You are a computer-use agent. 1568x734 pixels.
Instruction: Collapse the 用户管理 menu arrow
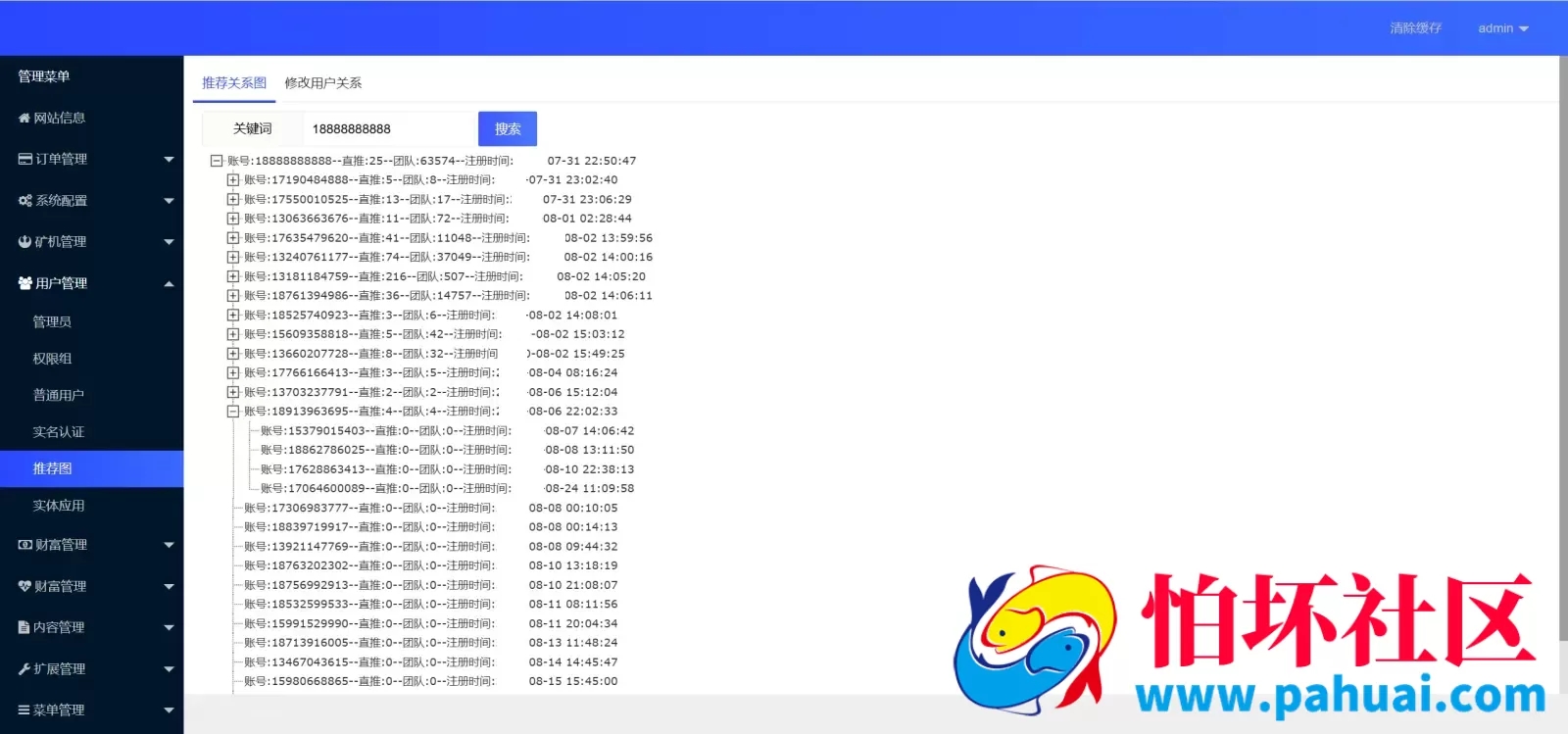[x=169, y=283]
